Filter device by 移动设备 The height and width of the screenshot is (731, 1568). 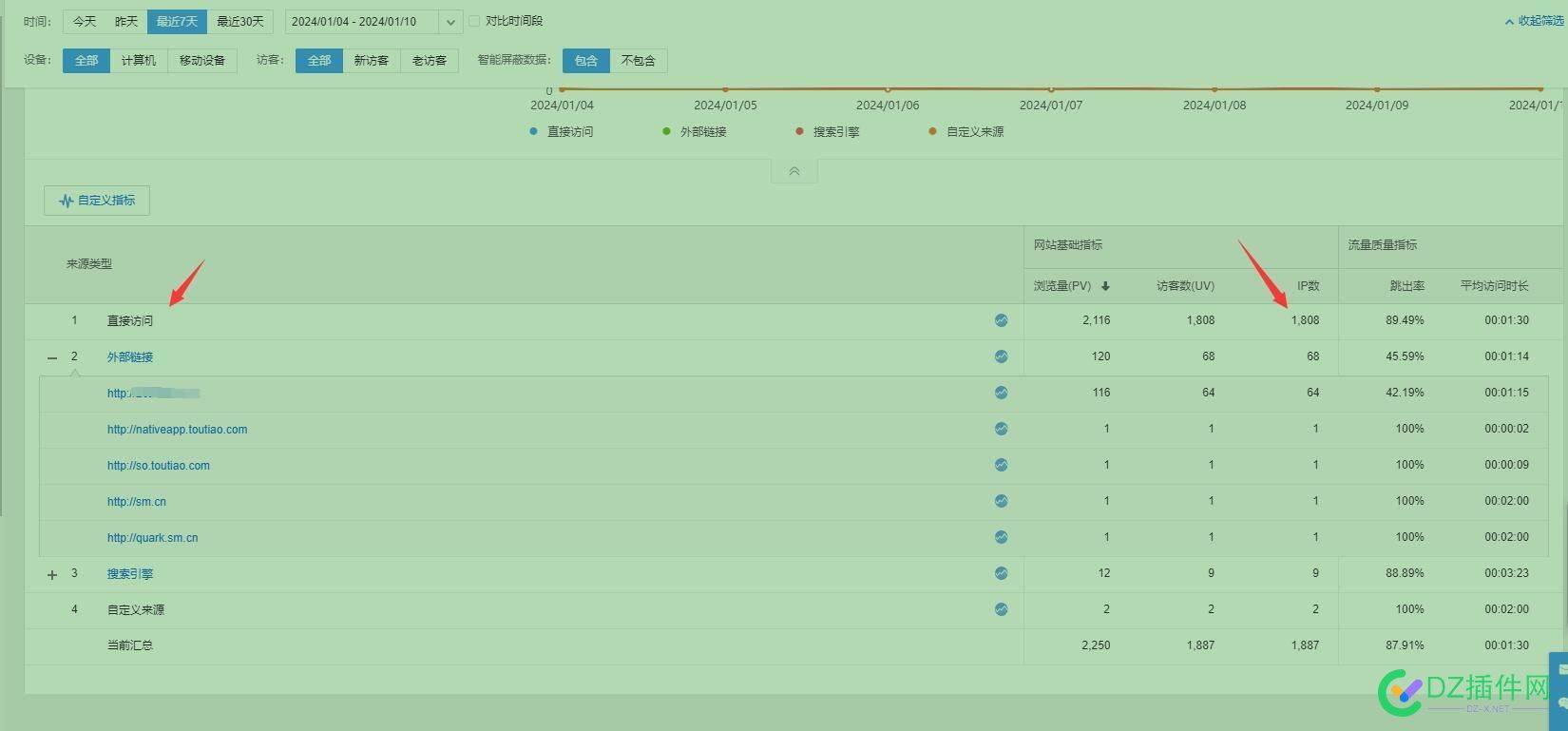[x=202, y=60]
